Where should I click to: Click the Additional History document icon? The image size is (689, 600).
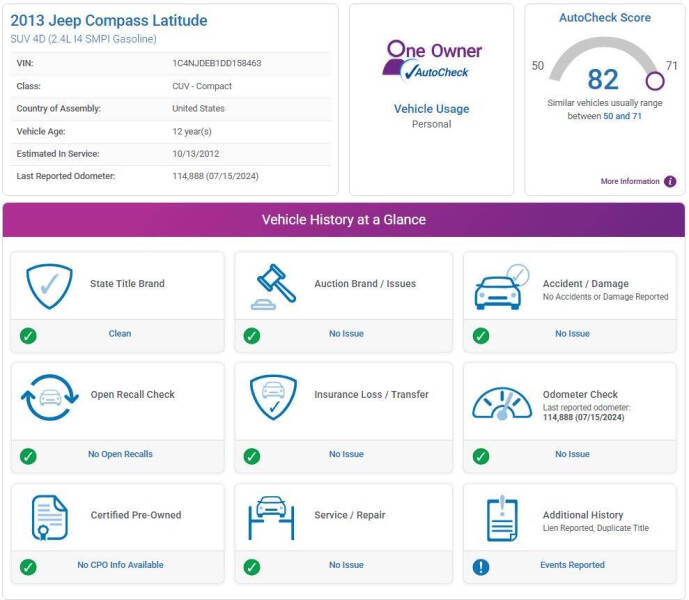pos(501,518)
